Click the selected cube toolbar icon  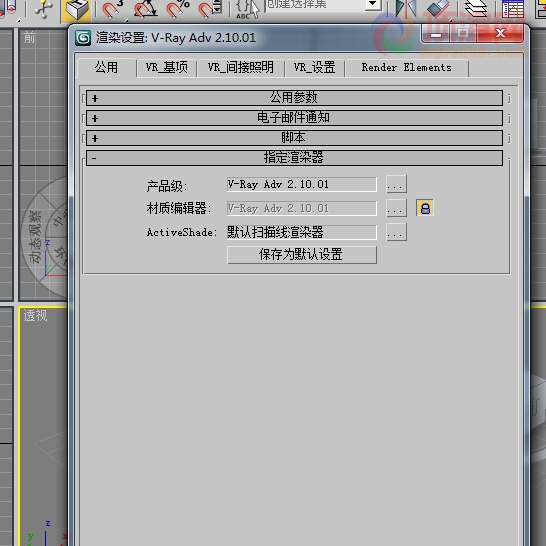tap(76, 10)
